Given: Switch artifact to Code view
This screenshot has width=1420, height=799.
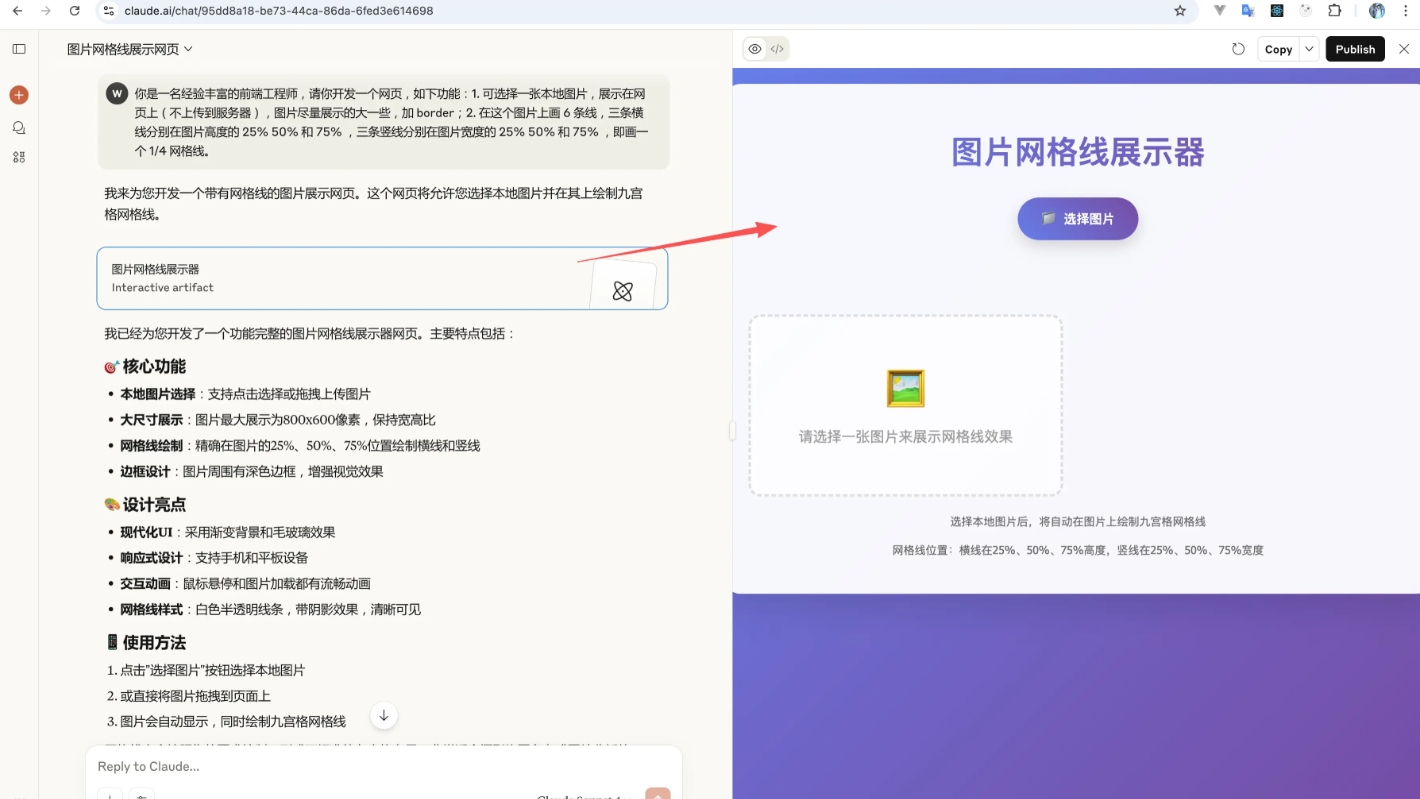Looking at the screenshot, I should click(x=777, y=49).
